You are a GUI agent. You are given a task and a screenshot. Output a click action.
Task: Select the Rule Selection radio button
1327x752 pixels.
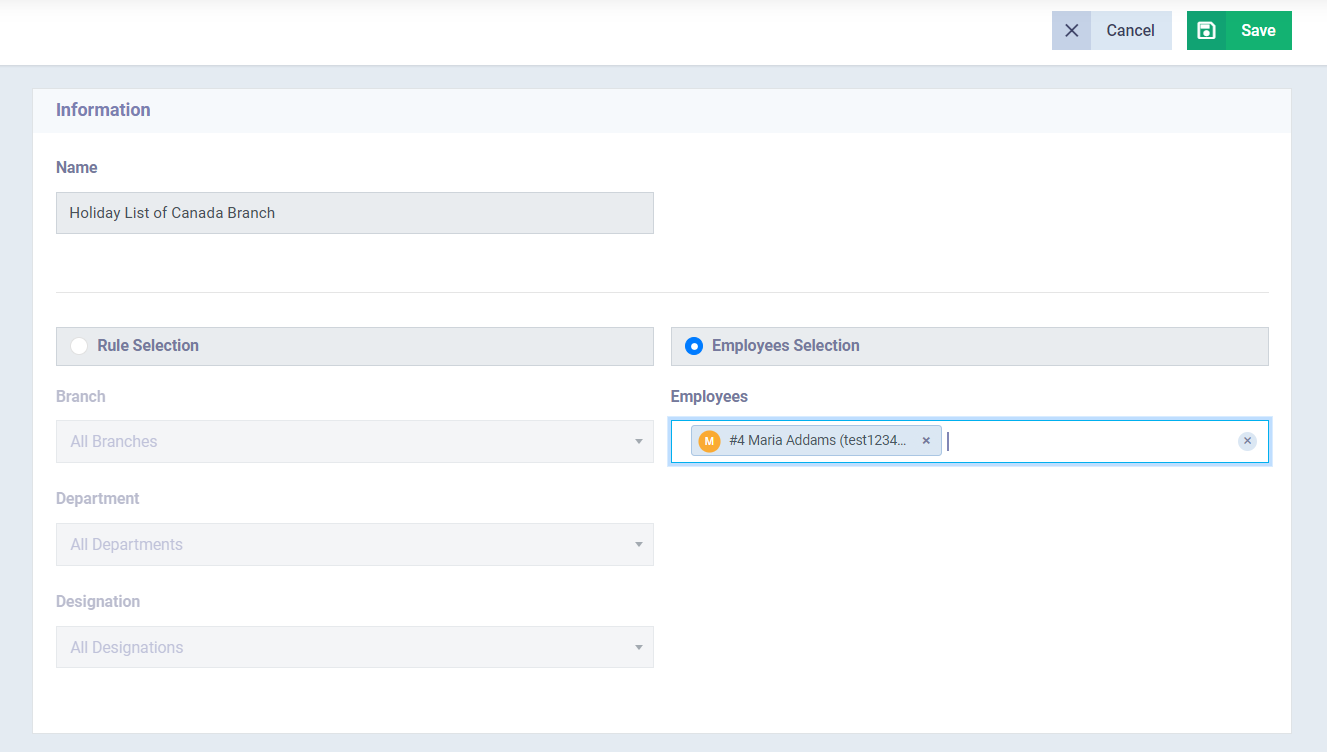click(x=79, y=346)
